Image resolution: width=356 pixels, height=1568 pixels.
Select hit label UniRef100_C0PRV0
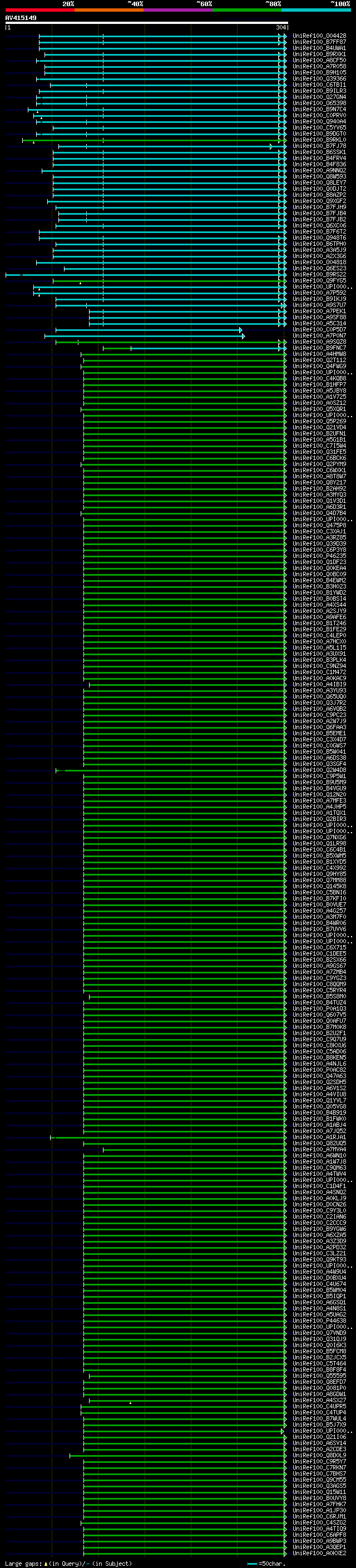pos(319,116)
